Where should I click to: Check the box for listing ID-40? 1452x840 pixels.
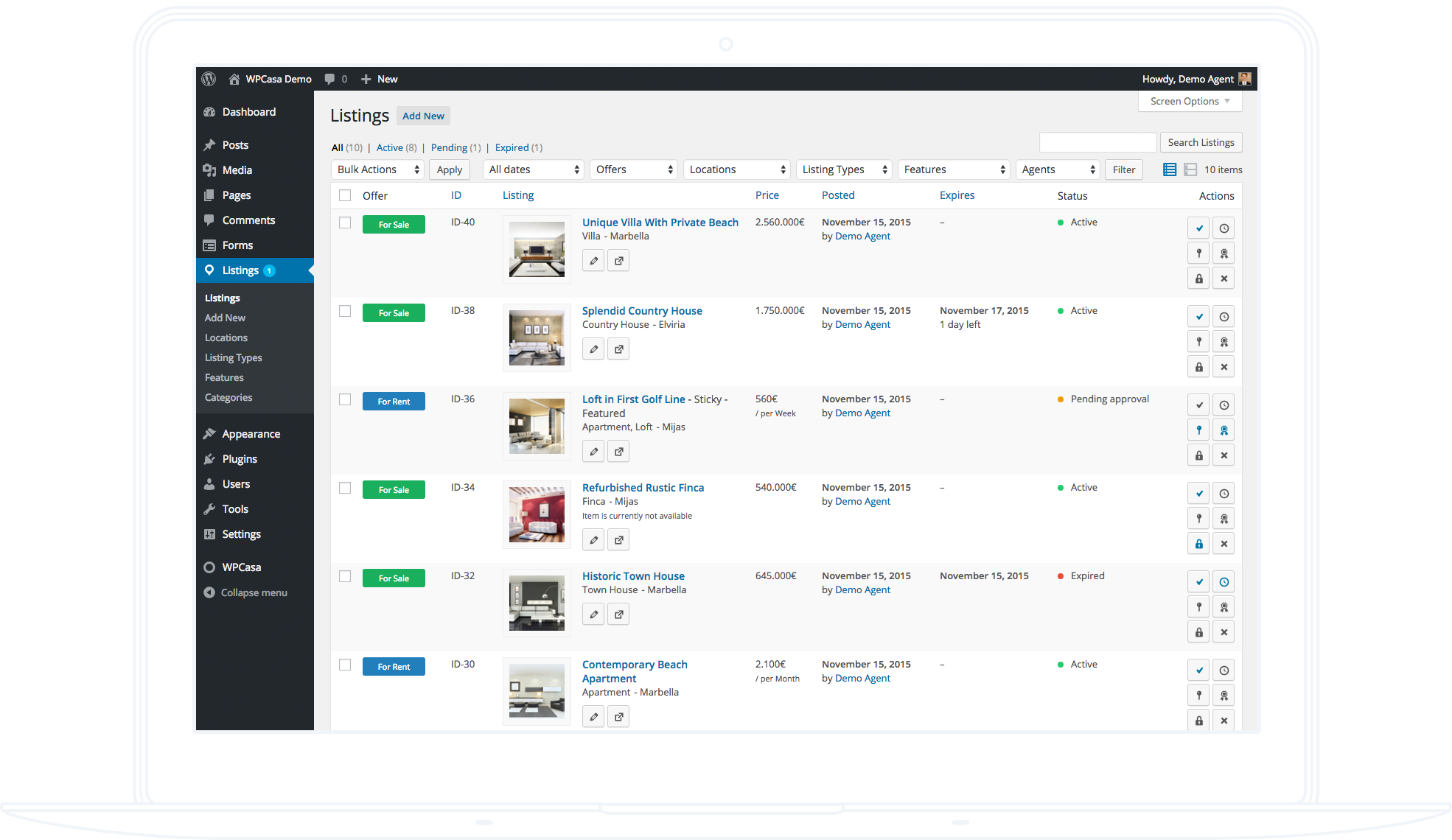(345, 223)
